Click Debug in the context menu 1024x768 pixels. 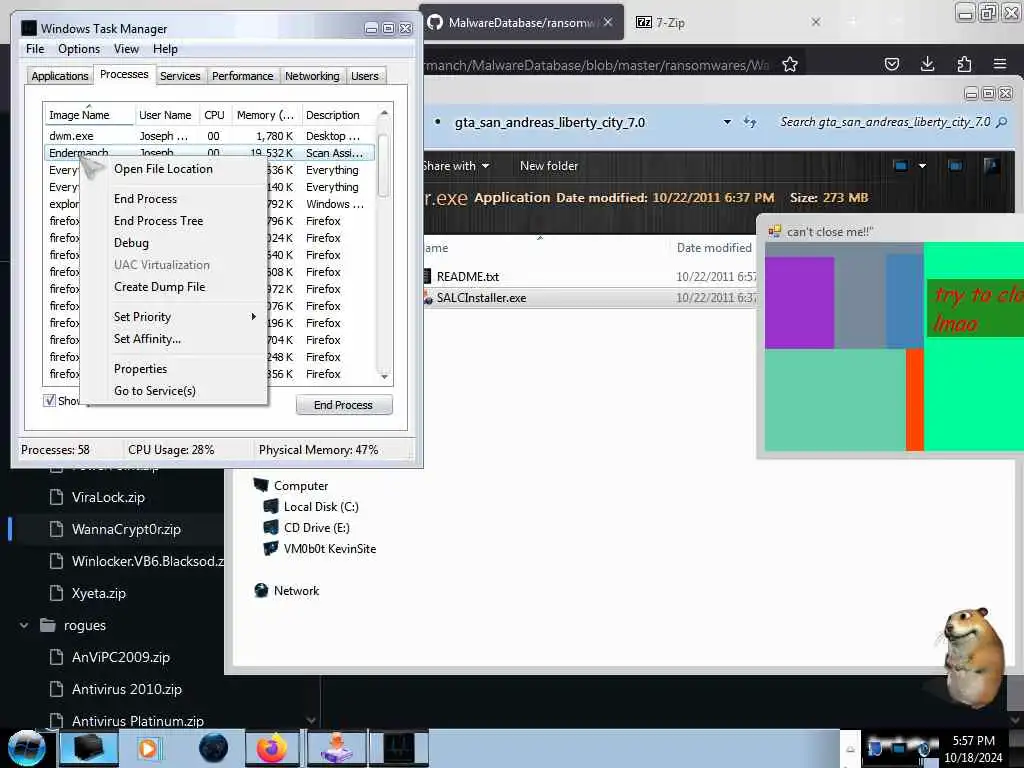(131, 243)
